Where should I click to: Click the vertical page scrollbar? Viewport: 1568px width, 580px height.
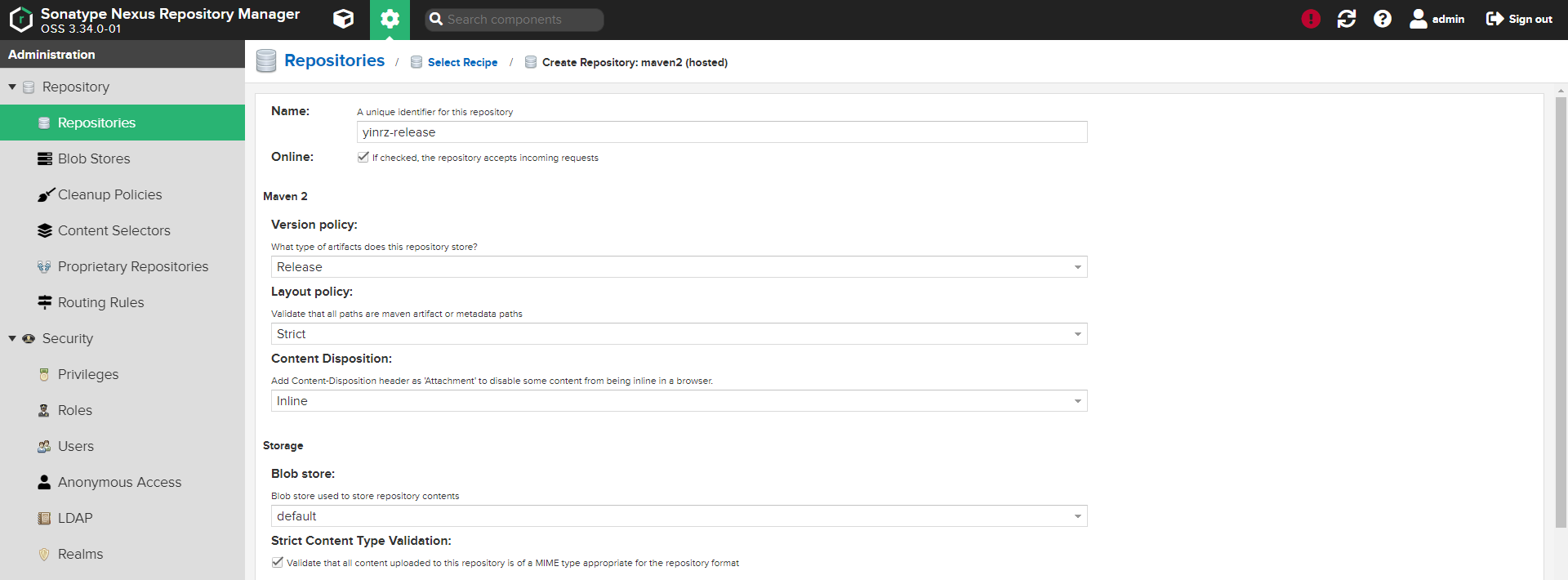[x=1561, y=312]
